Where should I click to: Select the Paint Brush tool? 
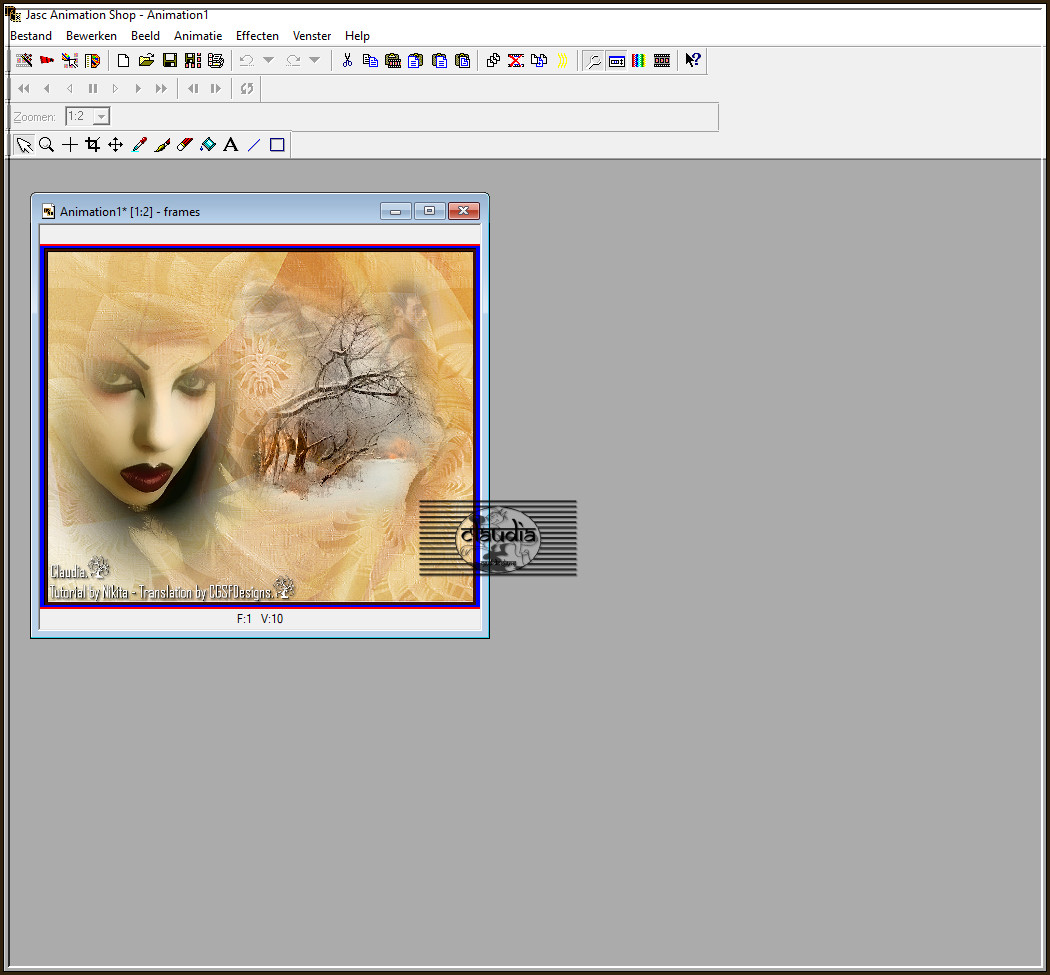click(x=161, y=145)
